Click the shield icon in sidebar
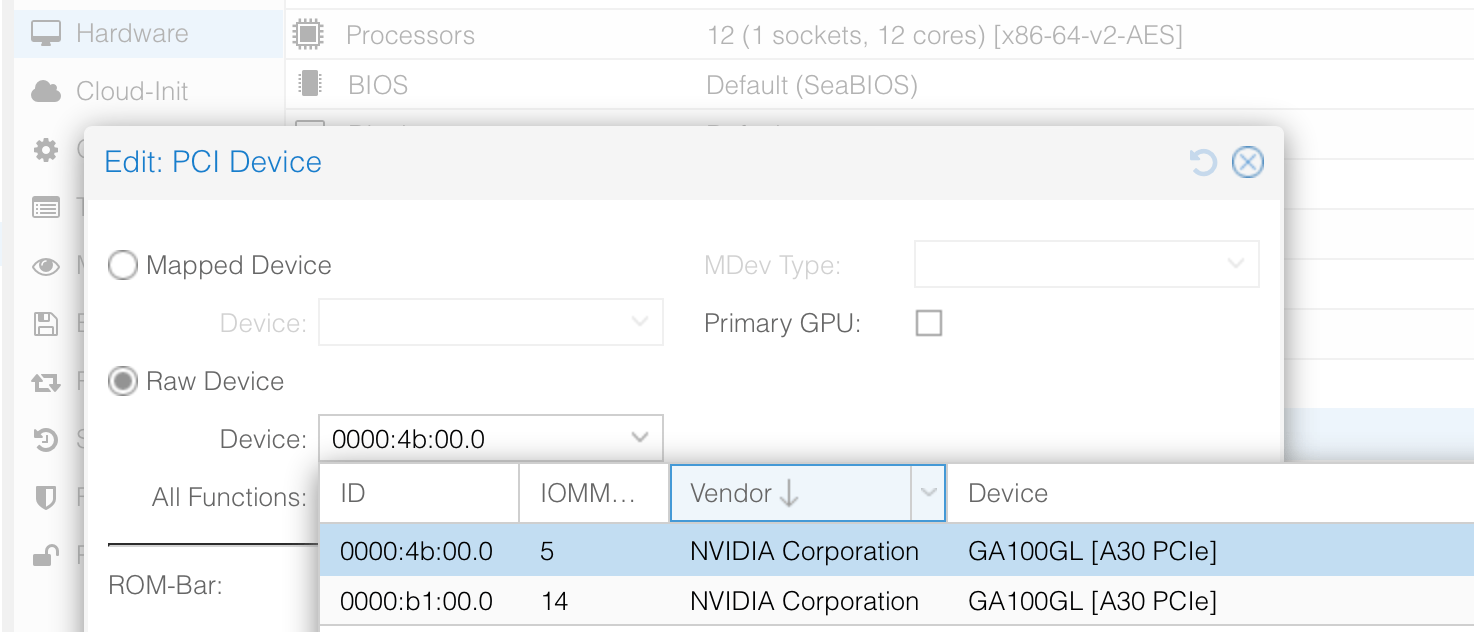The height and width of the screenshot is (632, 1474). coord(46,497)
